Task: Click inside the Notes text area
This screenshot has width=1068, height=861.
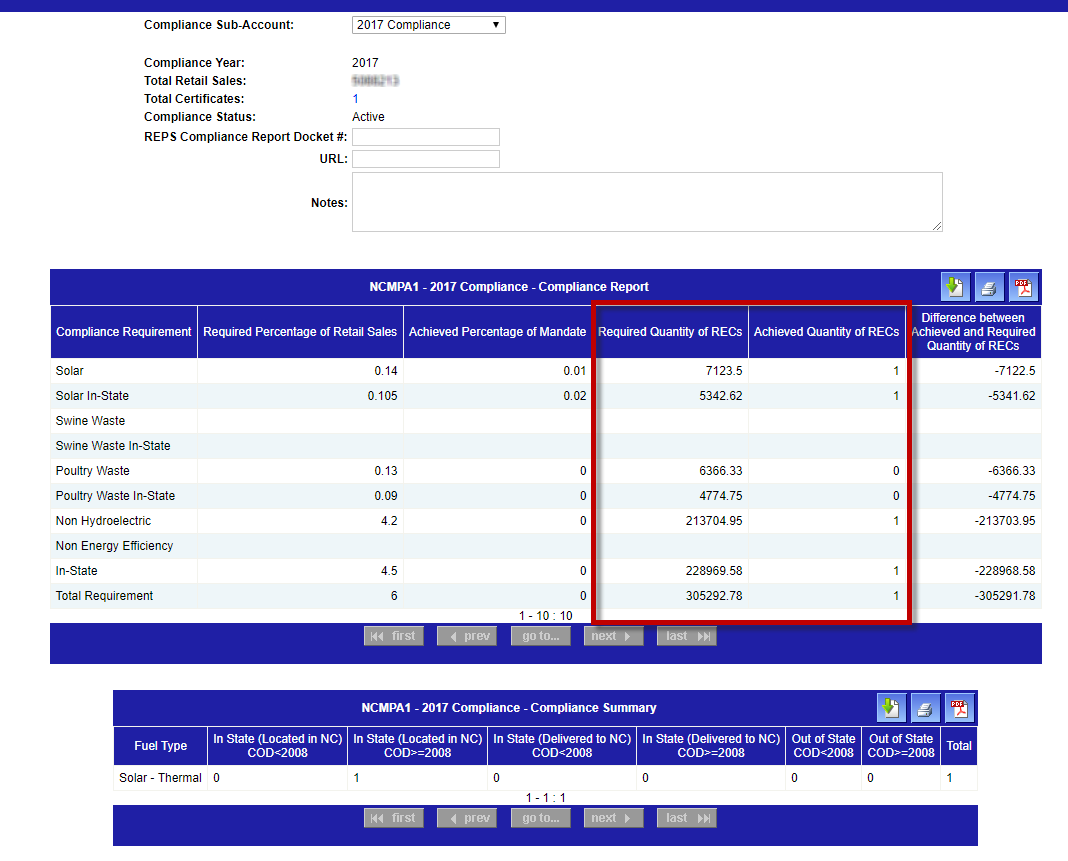Action: tap(647, 202)
